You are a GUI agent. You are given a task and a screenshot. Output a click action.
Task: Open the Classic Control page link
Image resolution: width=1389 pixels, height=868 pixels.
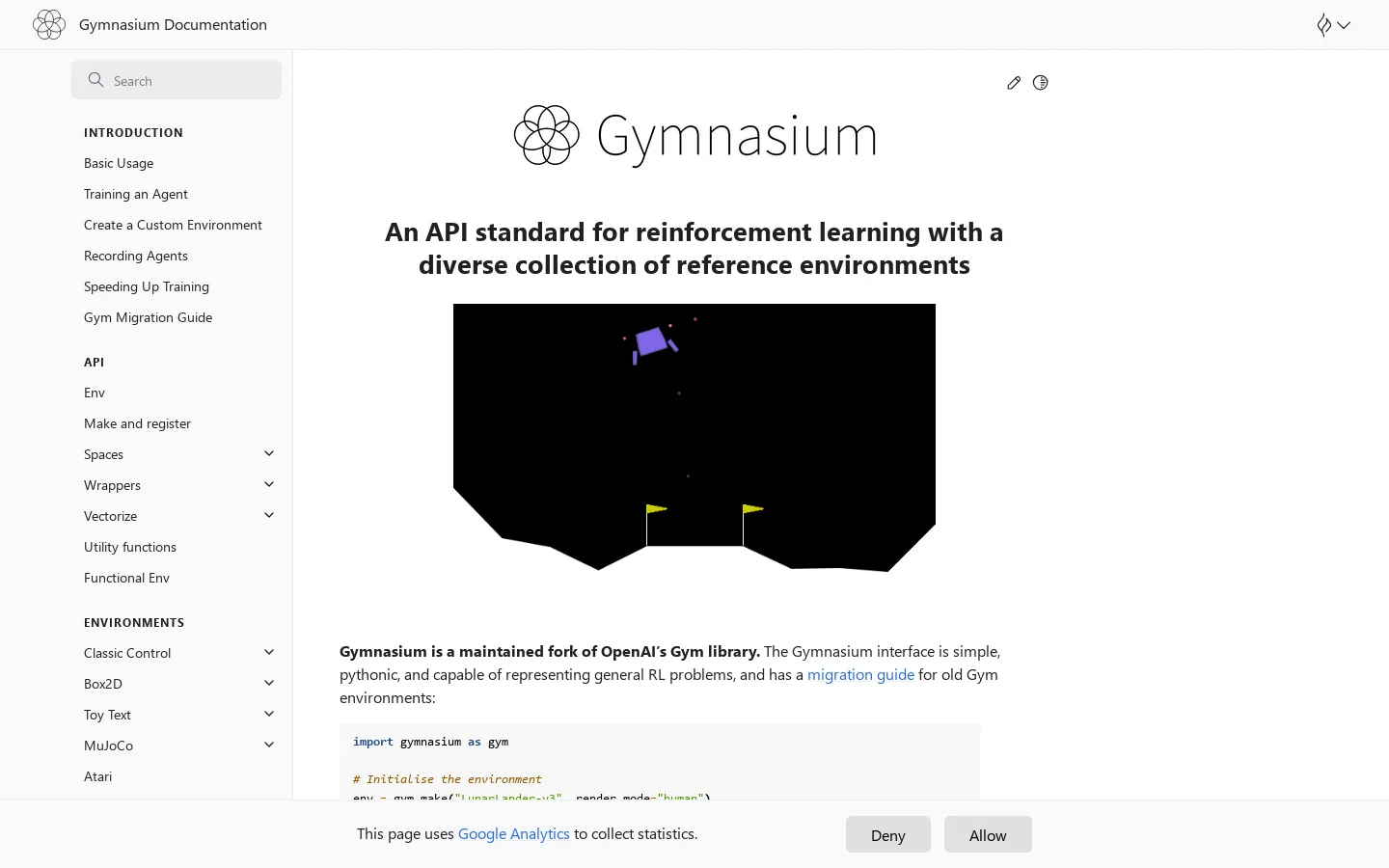(x=127, y=653)
